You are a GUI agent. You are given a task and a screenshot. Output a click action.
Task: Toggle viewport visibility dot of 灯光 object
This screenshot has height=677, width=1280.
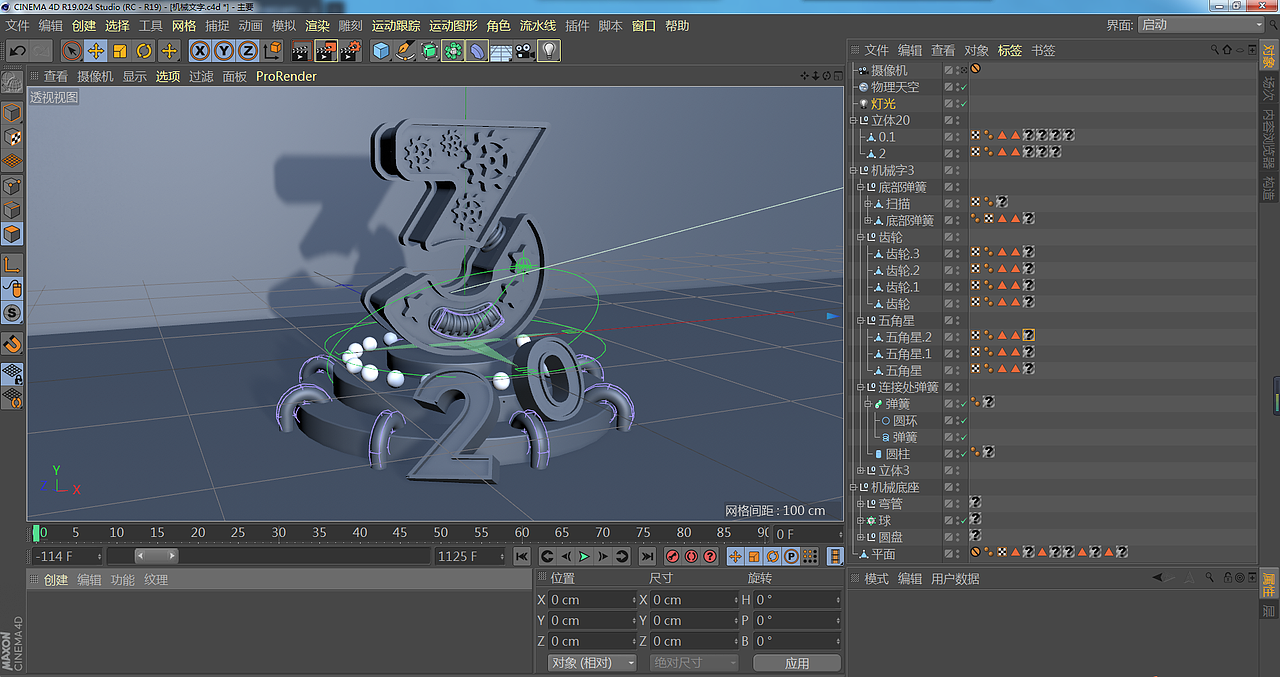coord(958,100)
